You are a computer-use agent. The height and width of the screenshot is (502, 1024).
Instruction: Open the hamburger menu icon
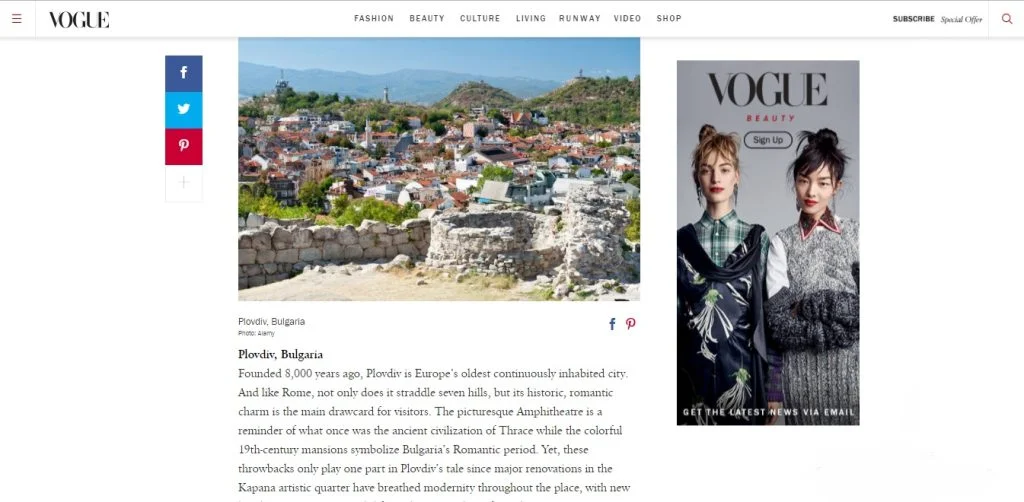pyautogui.click(x=17, y=19)
